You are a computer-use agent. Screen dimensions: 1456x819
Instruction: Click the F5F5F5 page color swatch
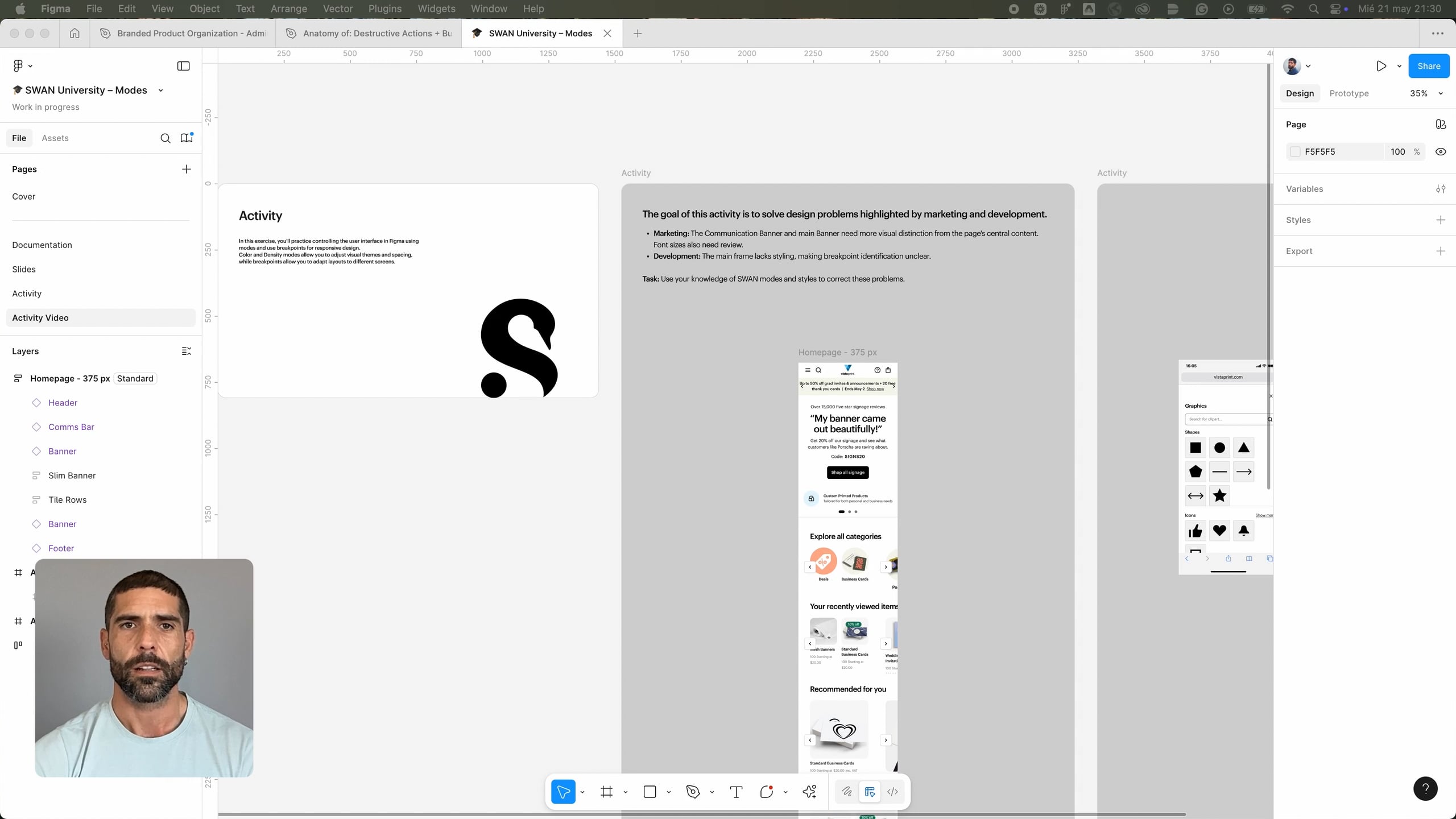[1295, 152]
